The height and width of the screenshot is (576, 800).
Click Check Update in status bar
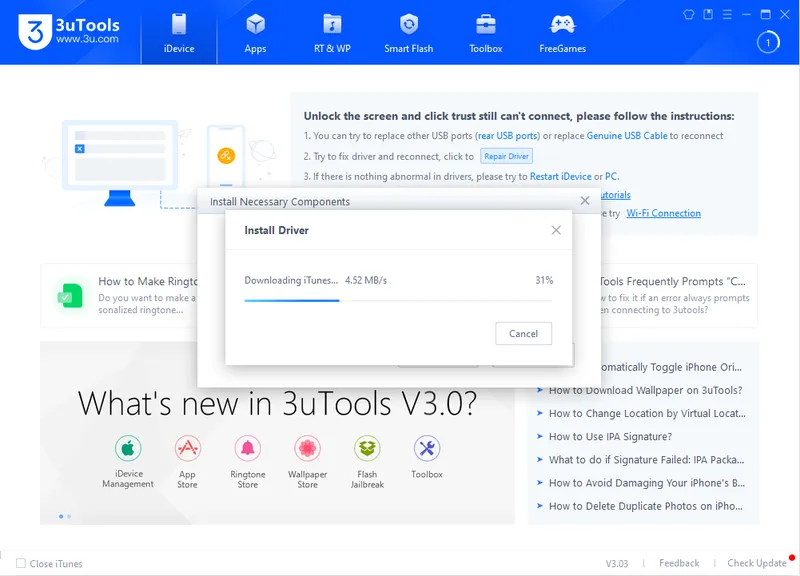757,563
